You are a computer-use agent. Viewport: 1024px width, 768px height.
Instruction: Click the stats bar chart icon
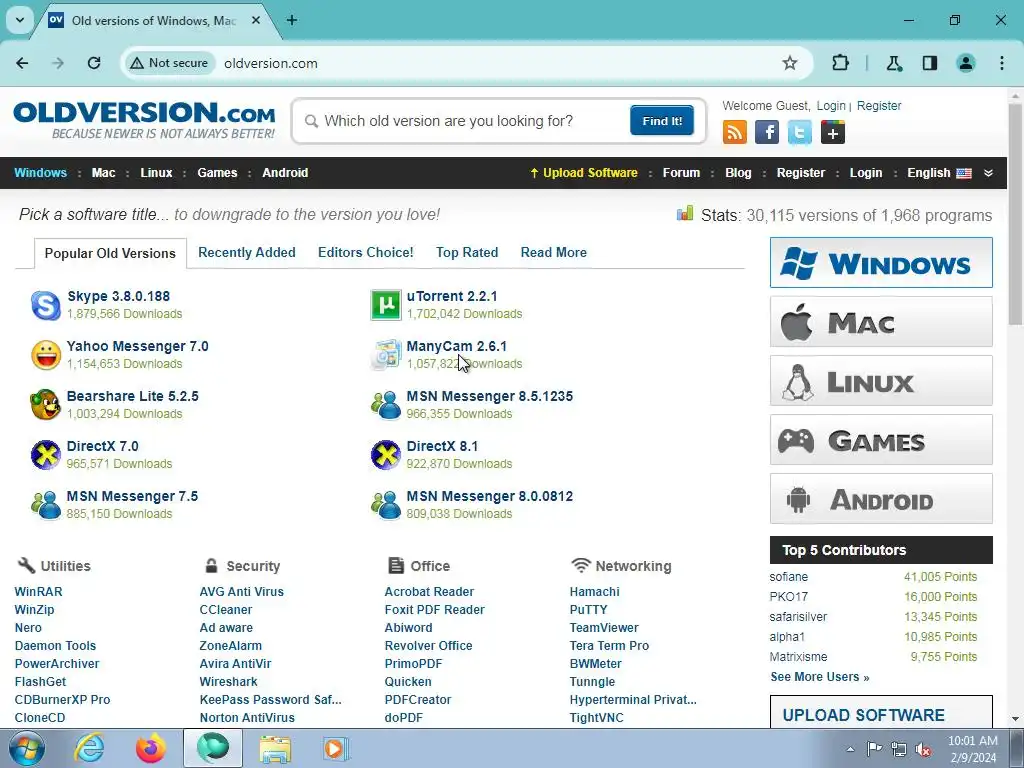pyautogui.click(x=685, y=213)
